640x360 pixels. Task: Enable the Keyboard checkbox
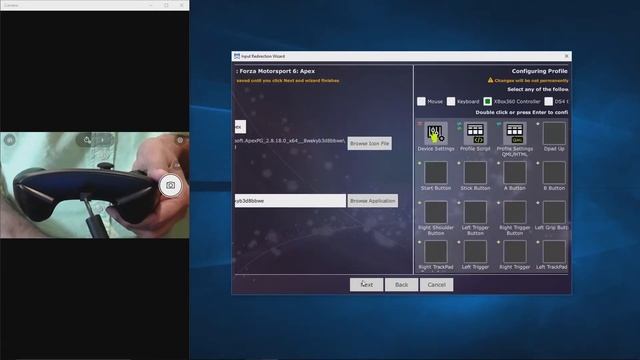[451, 101]
